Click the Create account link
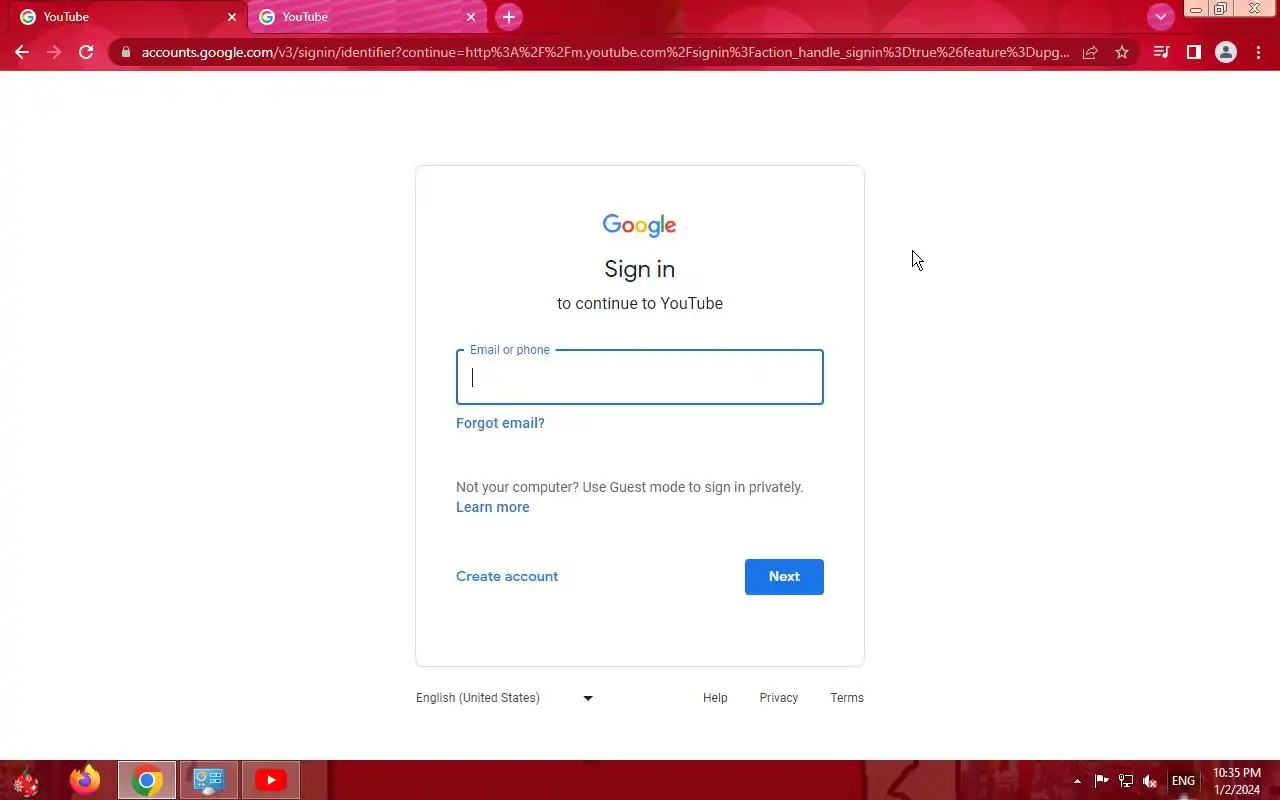 pyautogui.click(x=507, y=576)
